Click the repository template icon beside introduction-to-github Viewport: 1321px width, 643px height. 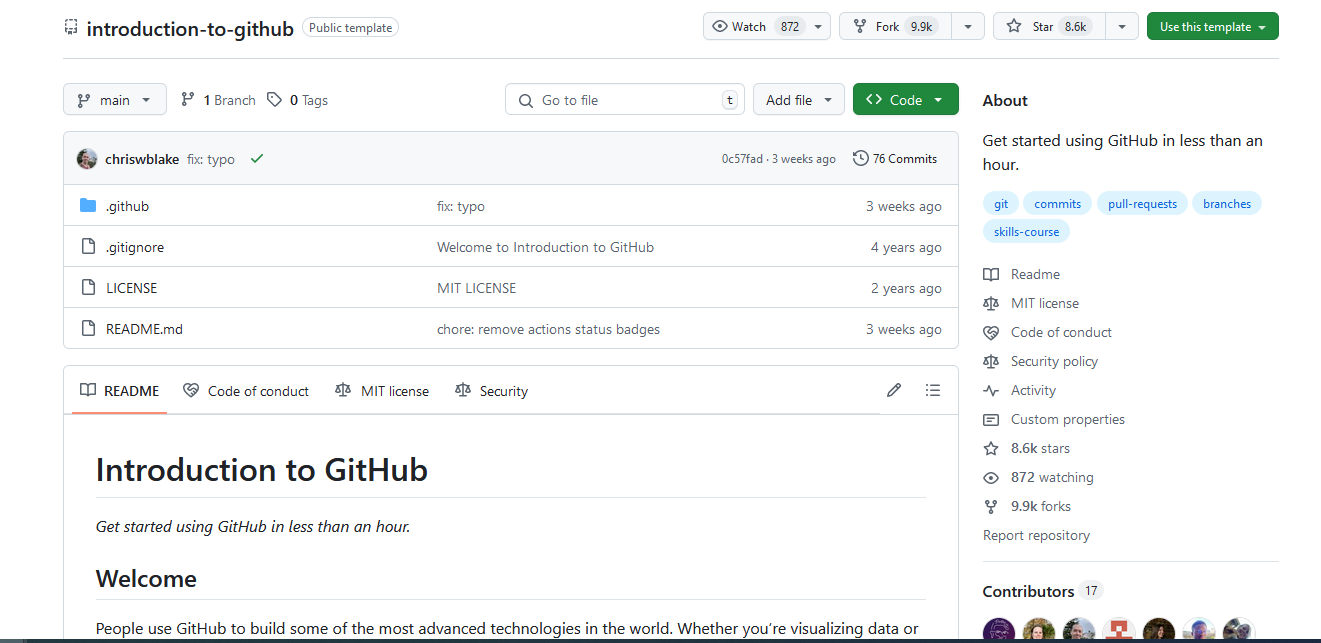[x=70, y=27]
